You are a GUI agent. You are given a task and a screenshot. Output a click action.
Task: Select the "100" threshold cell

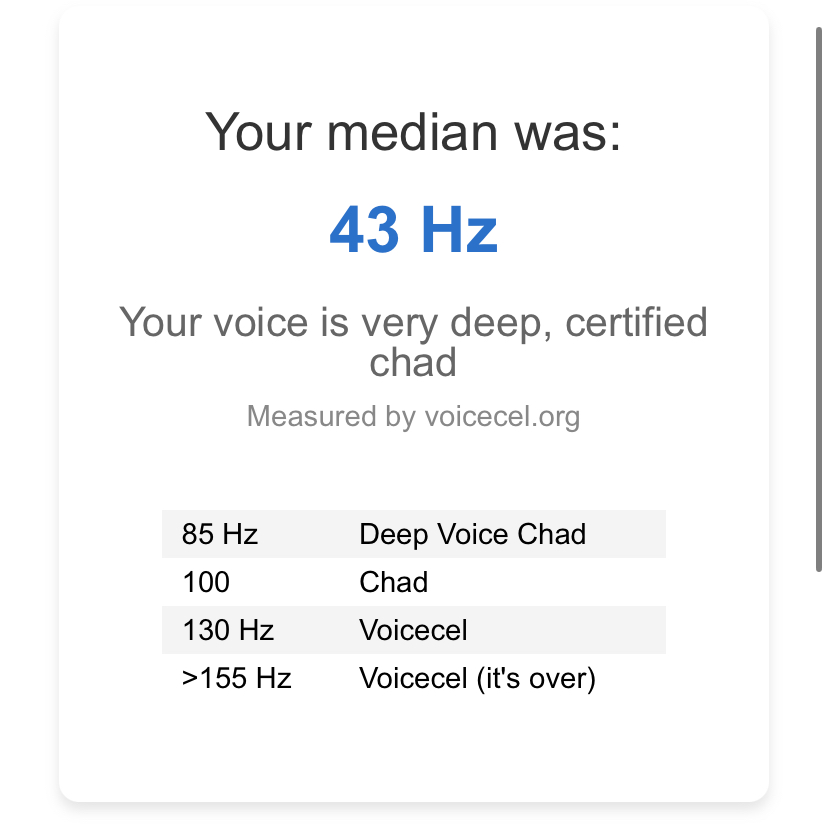pos(206,582)
